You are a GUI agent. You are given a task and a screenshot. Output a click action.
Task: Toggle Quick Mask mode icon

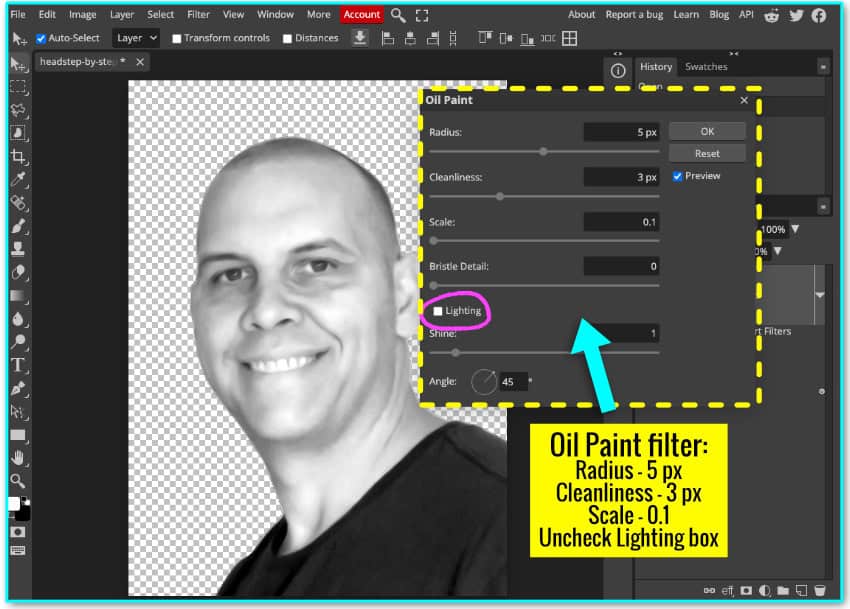[x=17, y=531]
